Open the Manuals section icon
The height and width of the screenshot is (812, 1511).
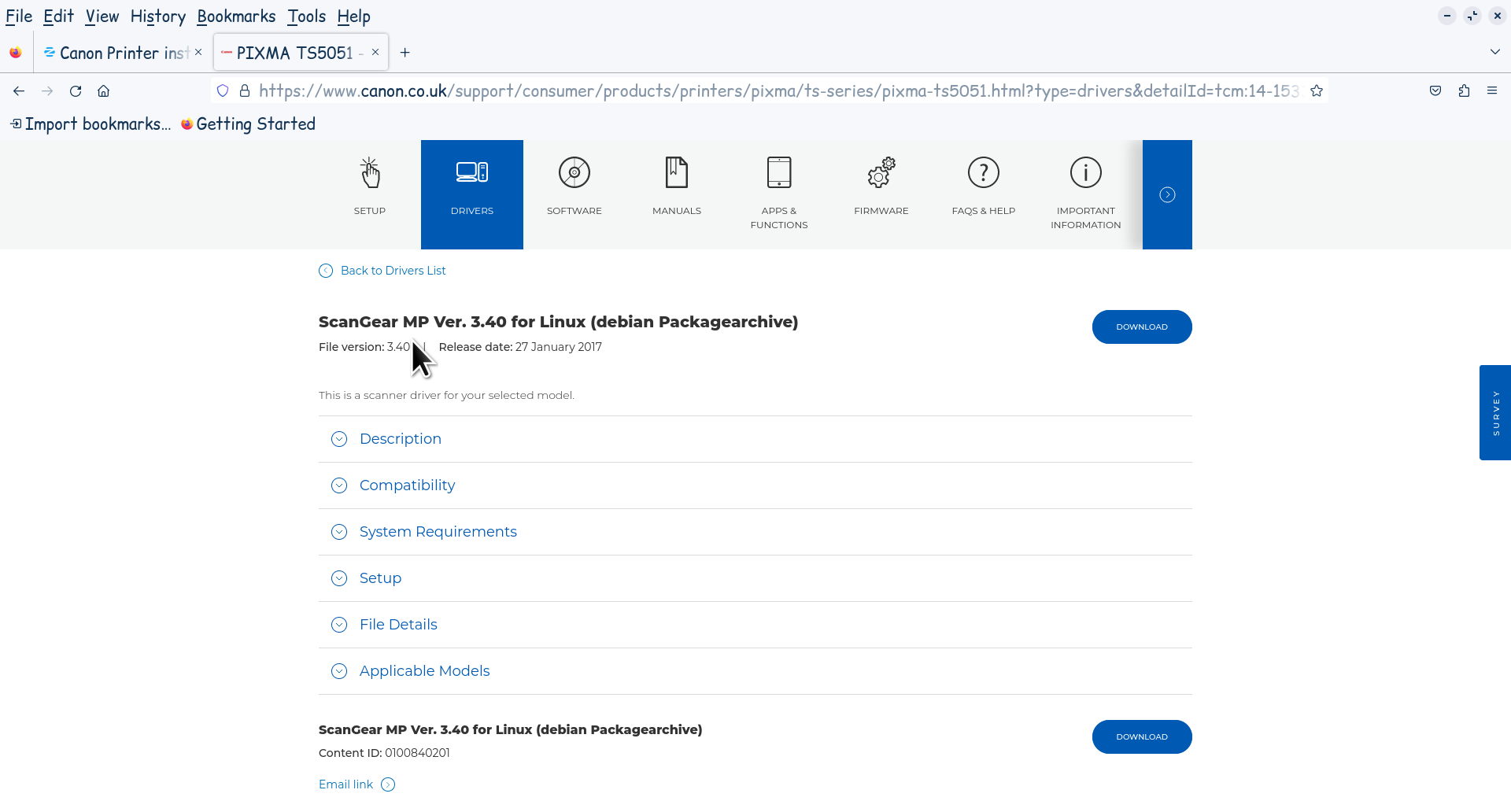676,173
